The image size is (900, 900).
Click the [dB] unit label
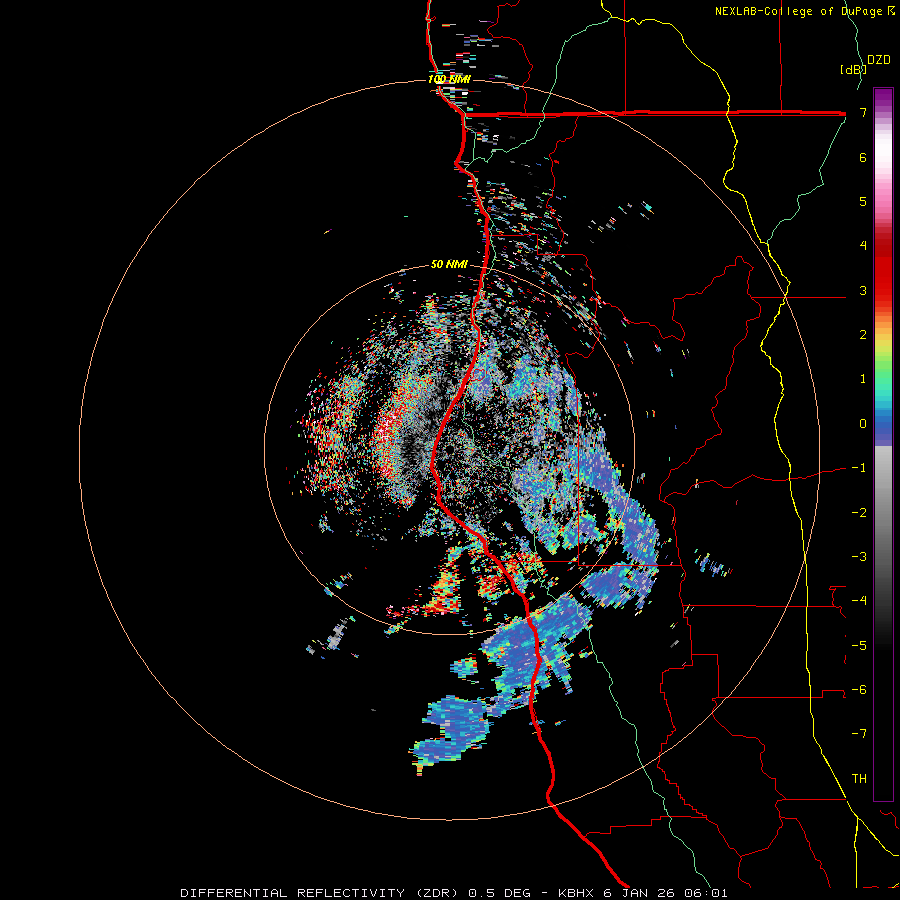(x=853, y=69)
